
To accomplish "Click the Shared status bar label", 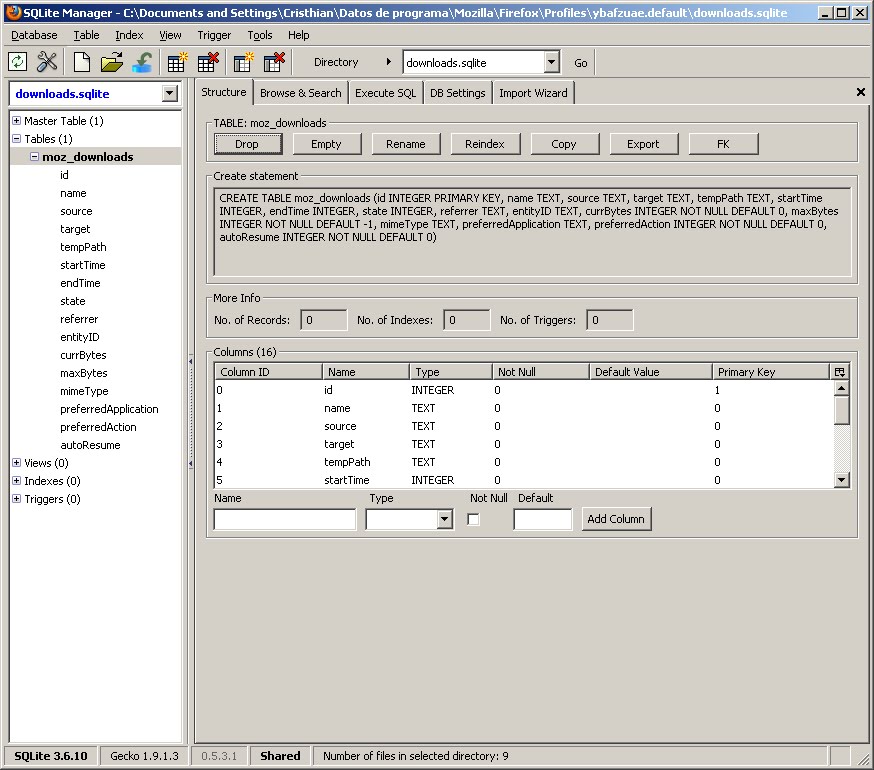I will 280,756.
